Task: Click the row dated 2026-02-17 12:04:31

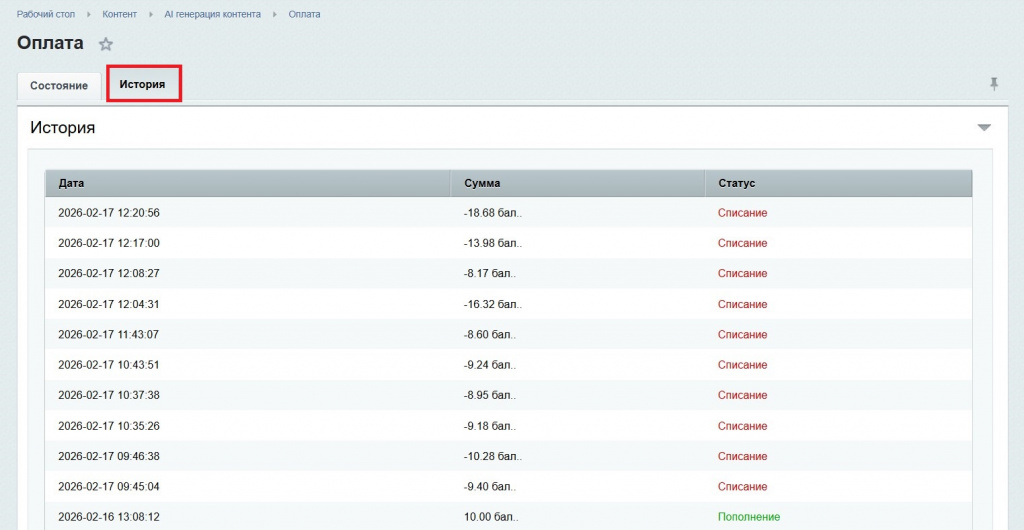Action: pyautogui.click(x=109, y=304)
